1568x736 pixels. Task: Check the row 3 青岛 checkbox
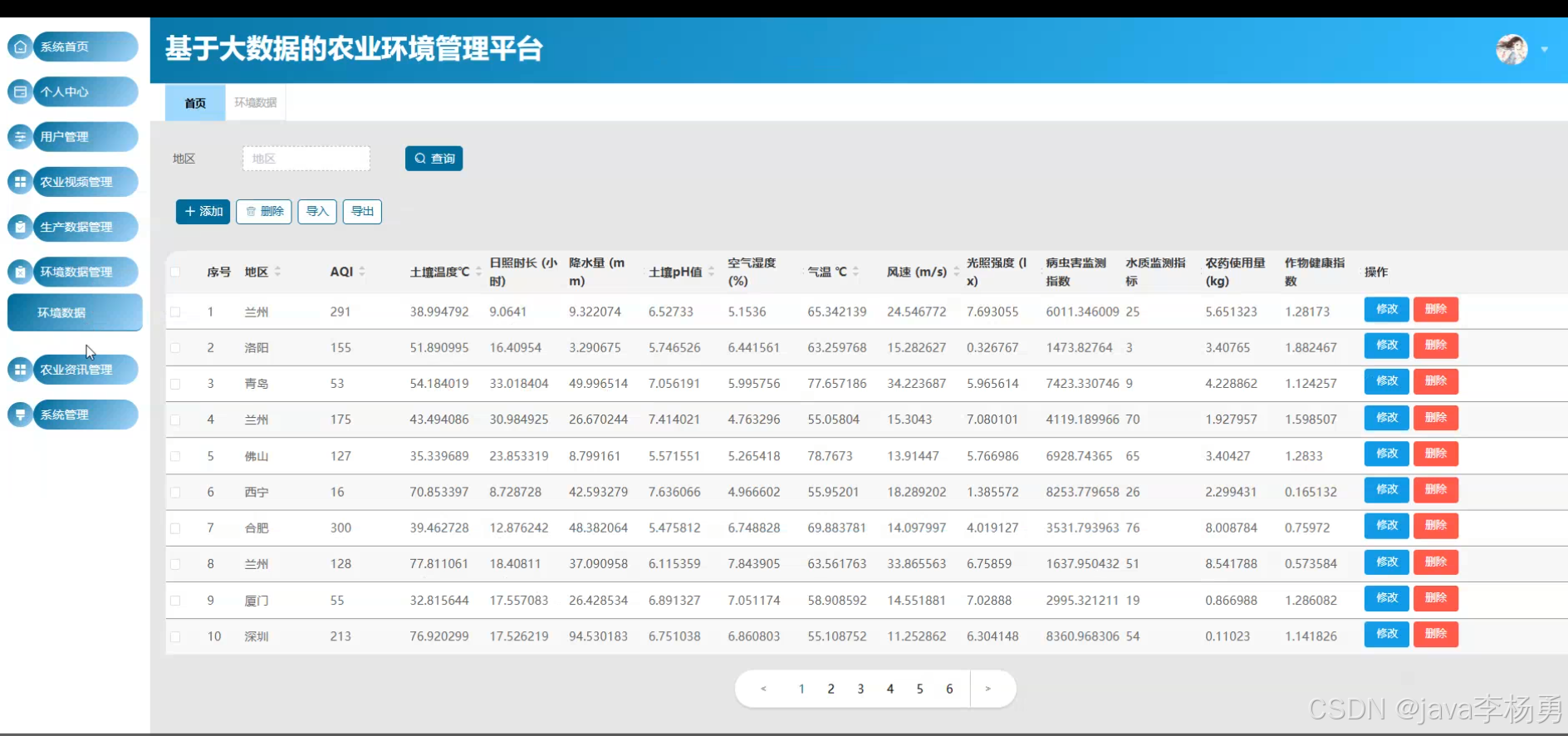click(175, 384)
